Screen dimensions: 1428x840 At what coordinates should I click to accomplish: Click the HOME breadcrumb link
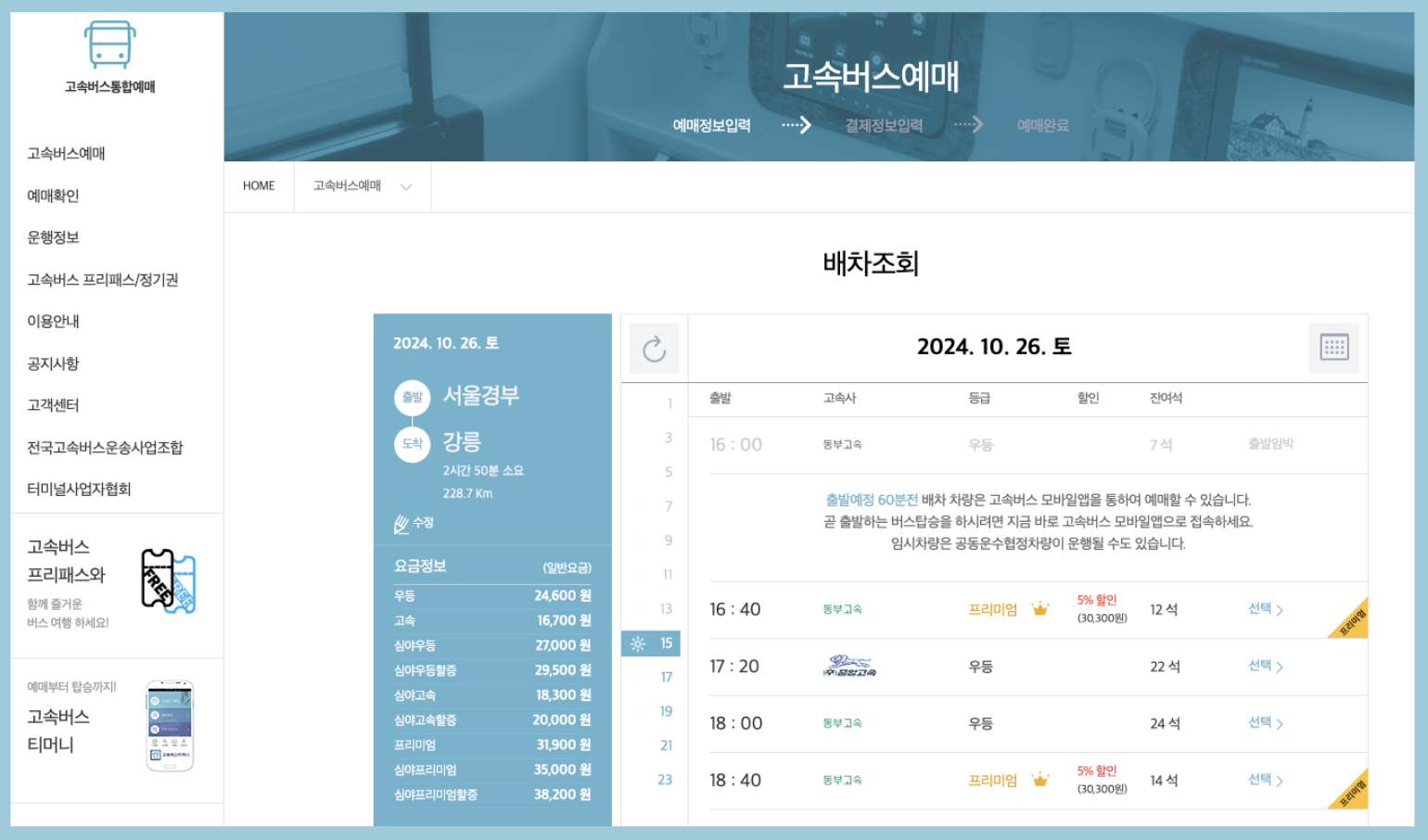[x=260, y=186]
